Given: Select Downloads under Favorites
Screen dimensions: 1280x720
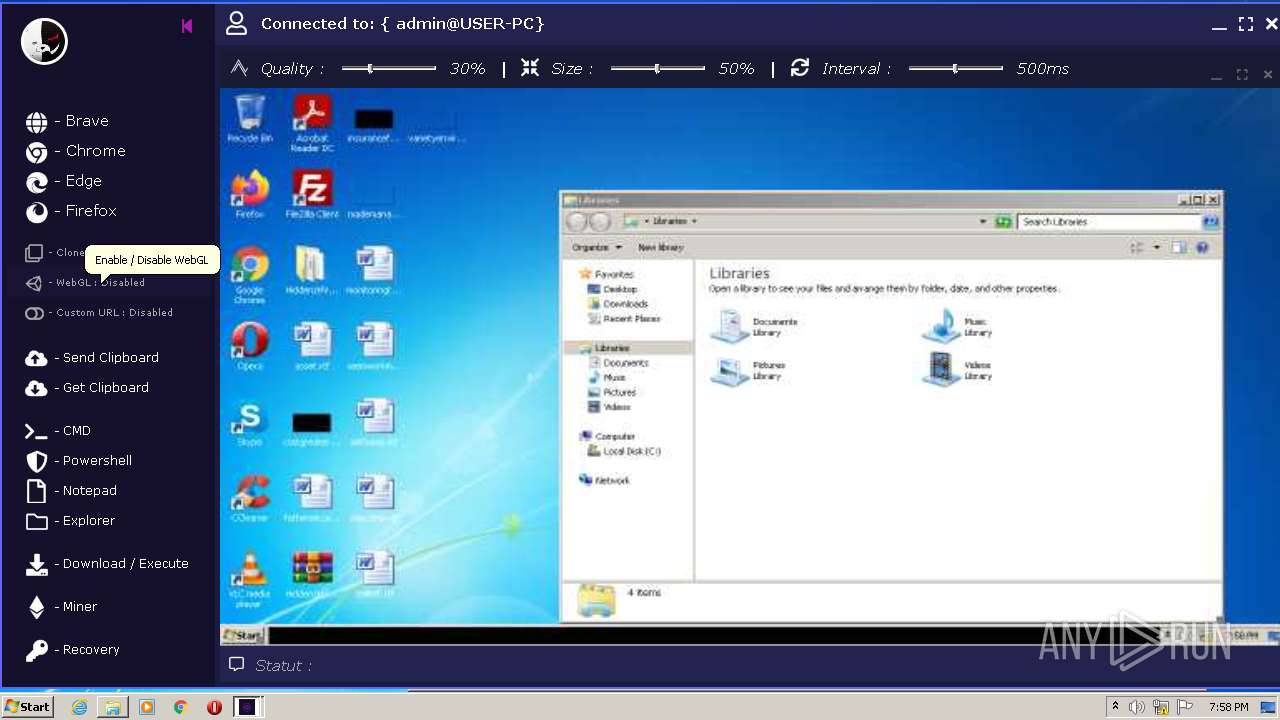Looking at the screenshot, I should [618, 304].
